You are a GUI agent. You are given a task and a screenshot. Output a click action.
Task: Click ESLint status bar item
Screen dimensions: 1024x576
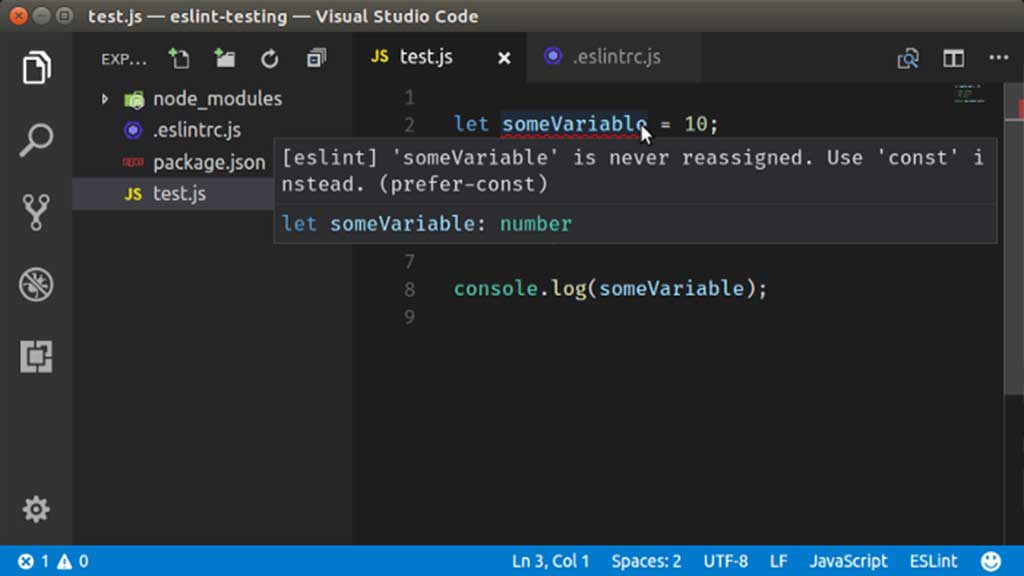coord(933,561)
